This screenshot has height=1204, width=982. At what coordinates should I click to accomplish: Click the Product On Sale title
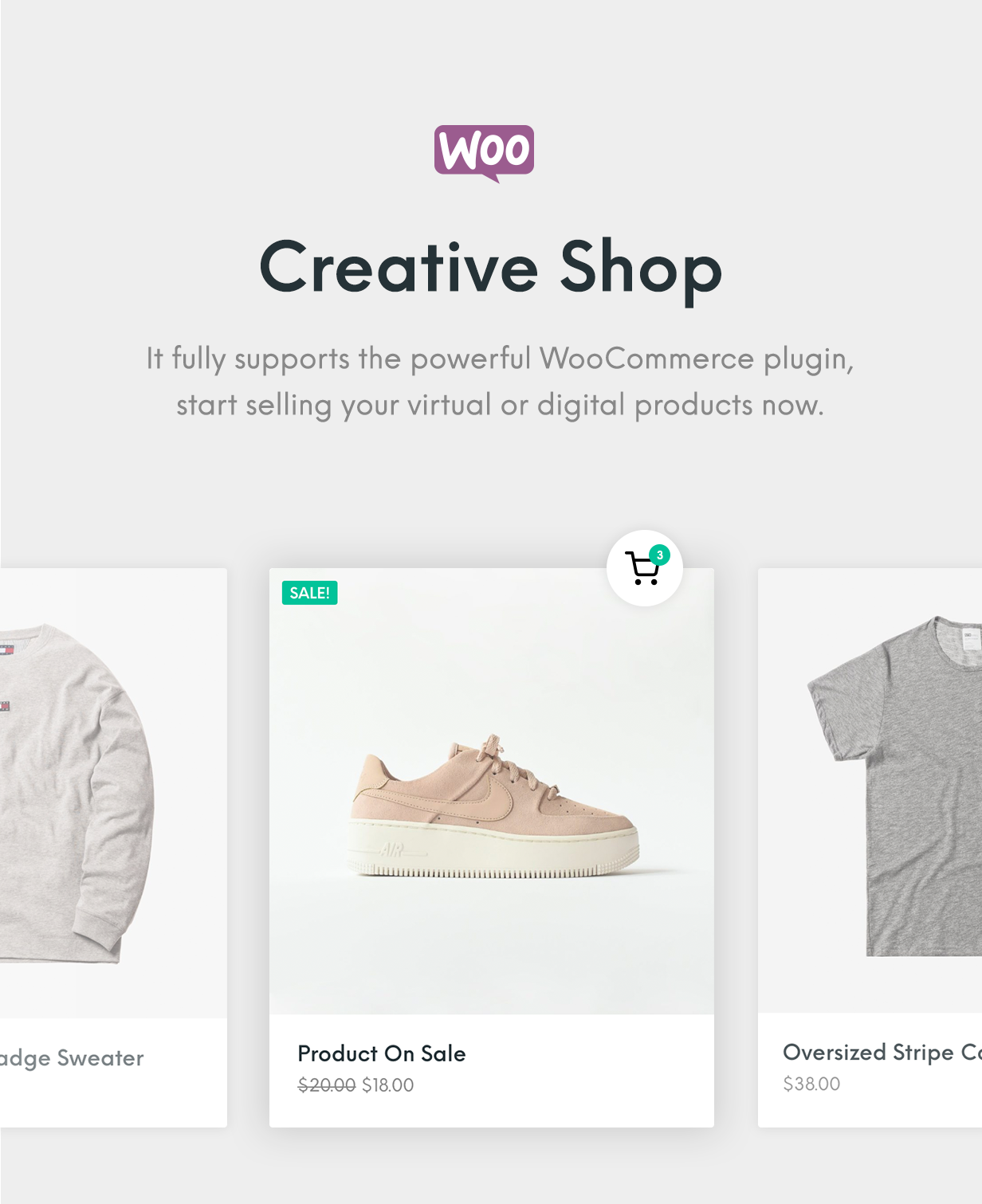382,1053
